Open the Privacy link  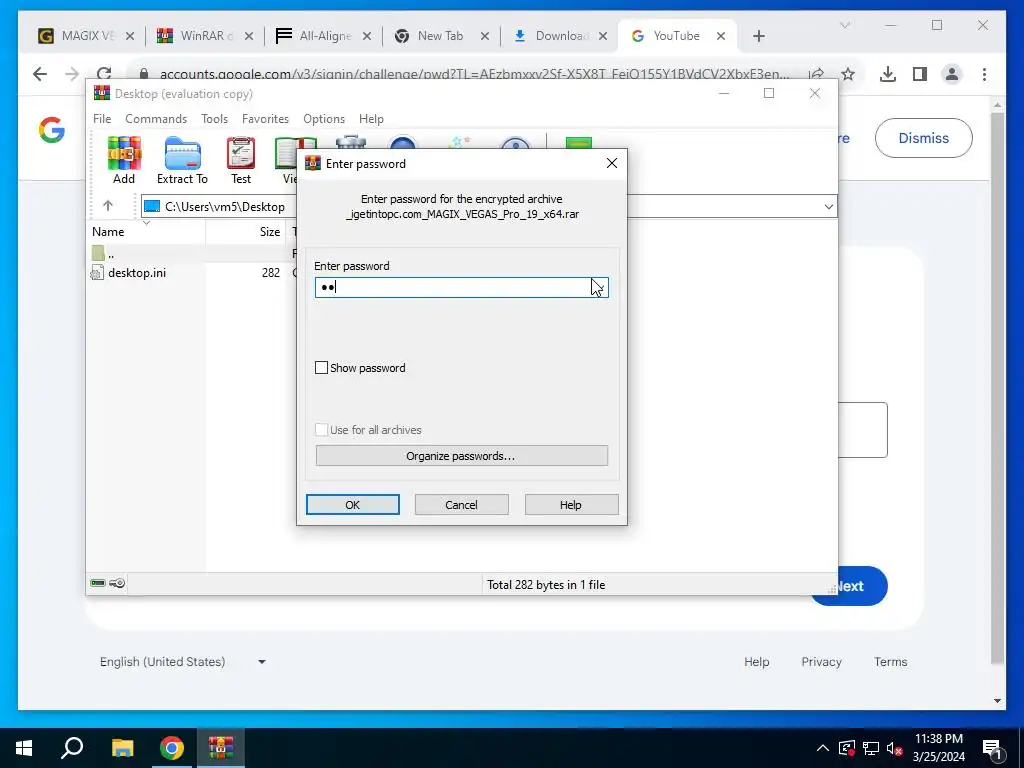[x=821, y=662]
